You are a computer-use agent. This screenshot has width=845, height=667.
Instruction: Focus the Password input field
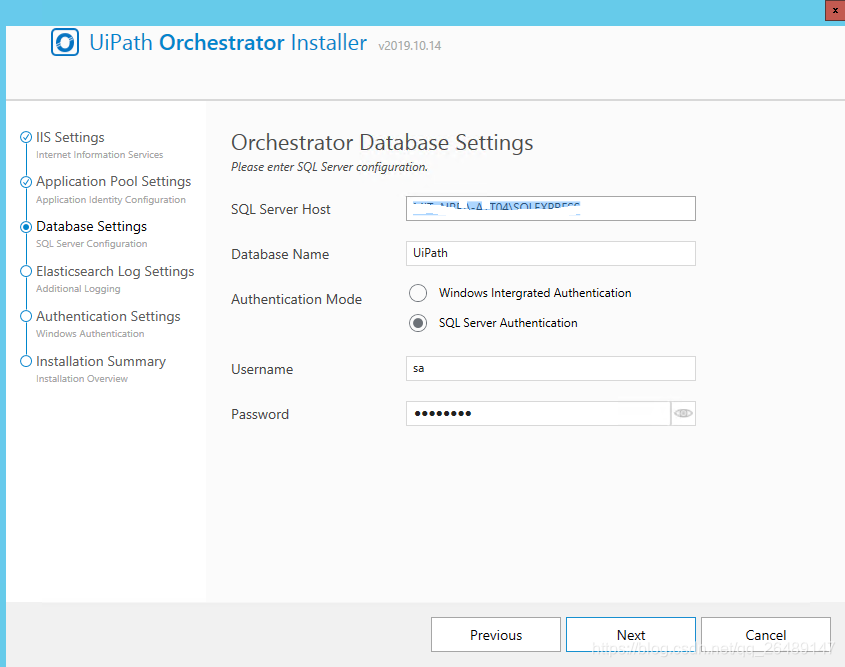(538, 413)
